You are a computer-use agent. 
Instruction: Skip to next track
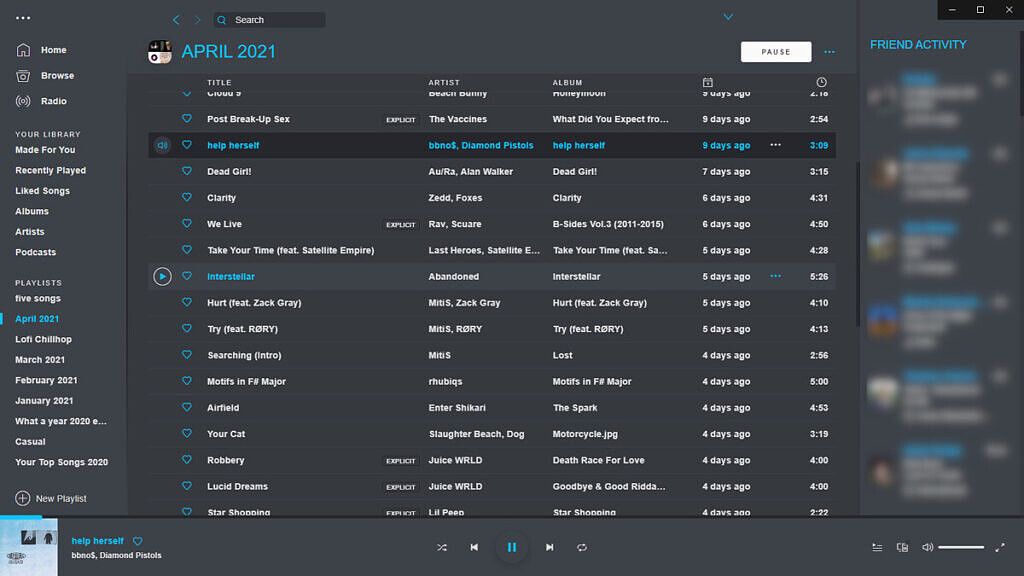click(550, 547)
